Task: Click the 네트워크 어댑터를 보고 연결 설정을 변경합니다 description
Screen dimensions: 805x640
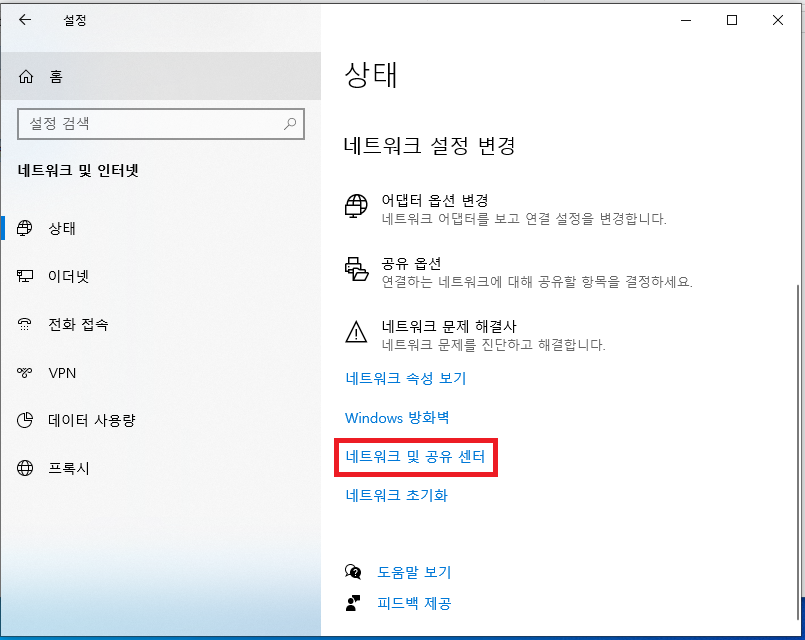Action: pyautogui.click(x=524, y=219)
